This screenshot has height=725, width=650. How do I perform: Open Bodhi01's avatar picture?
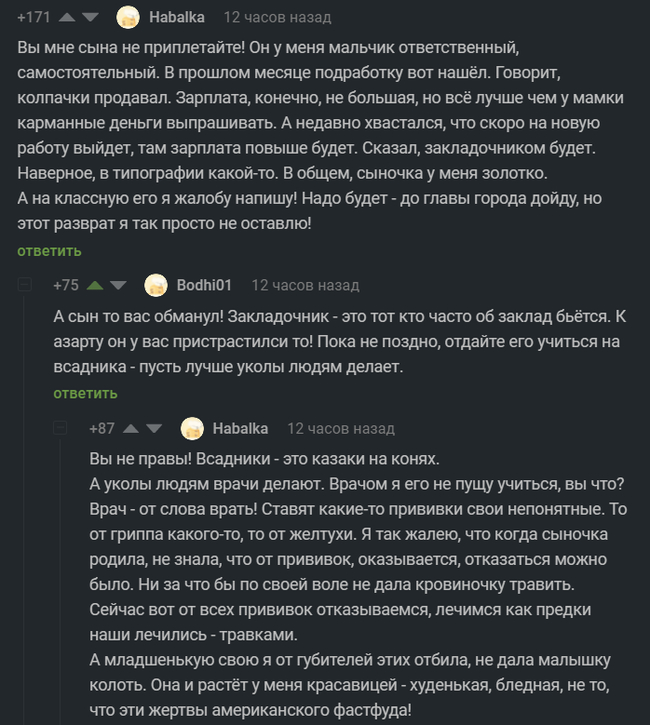[x=156, y=285]
